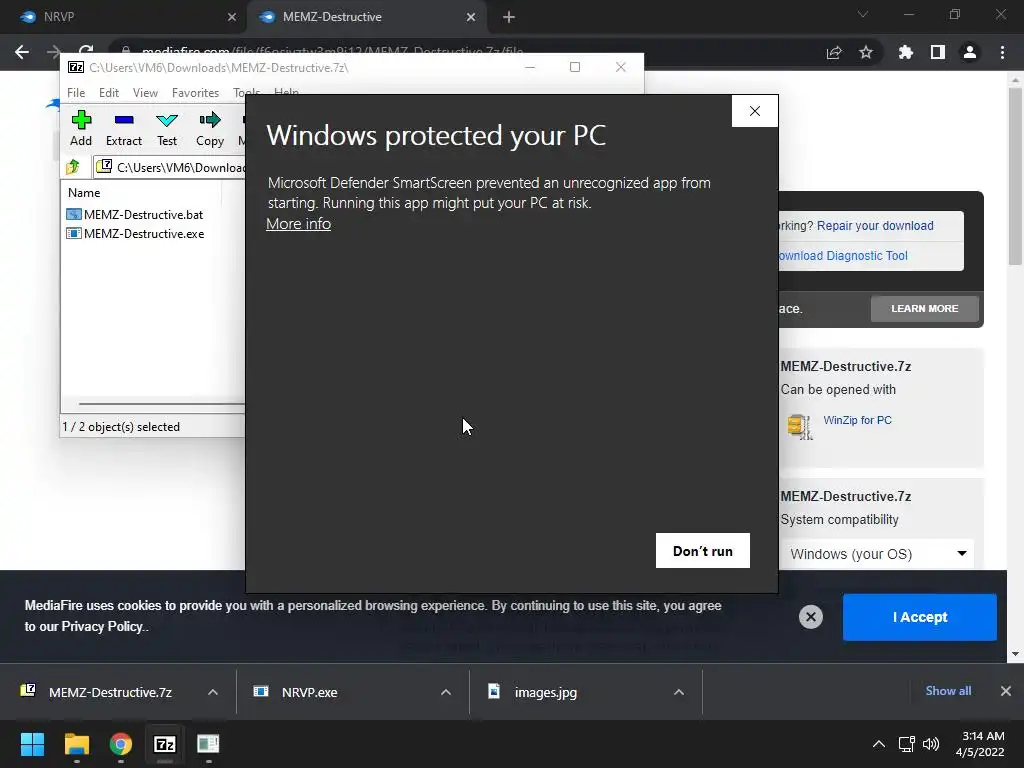The height and width of the screenshot is (768, 1024).
Task: Open the Chrome profile icon
Action: pos(970,52)
